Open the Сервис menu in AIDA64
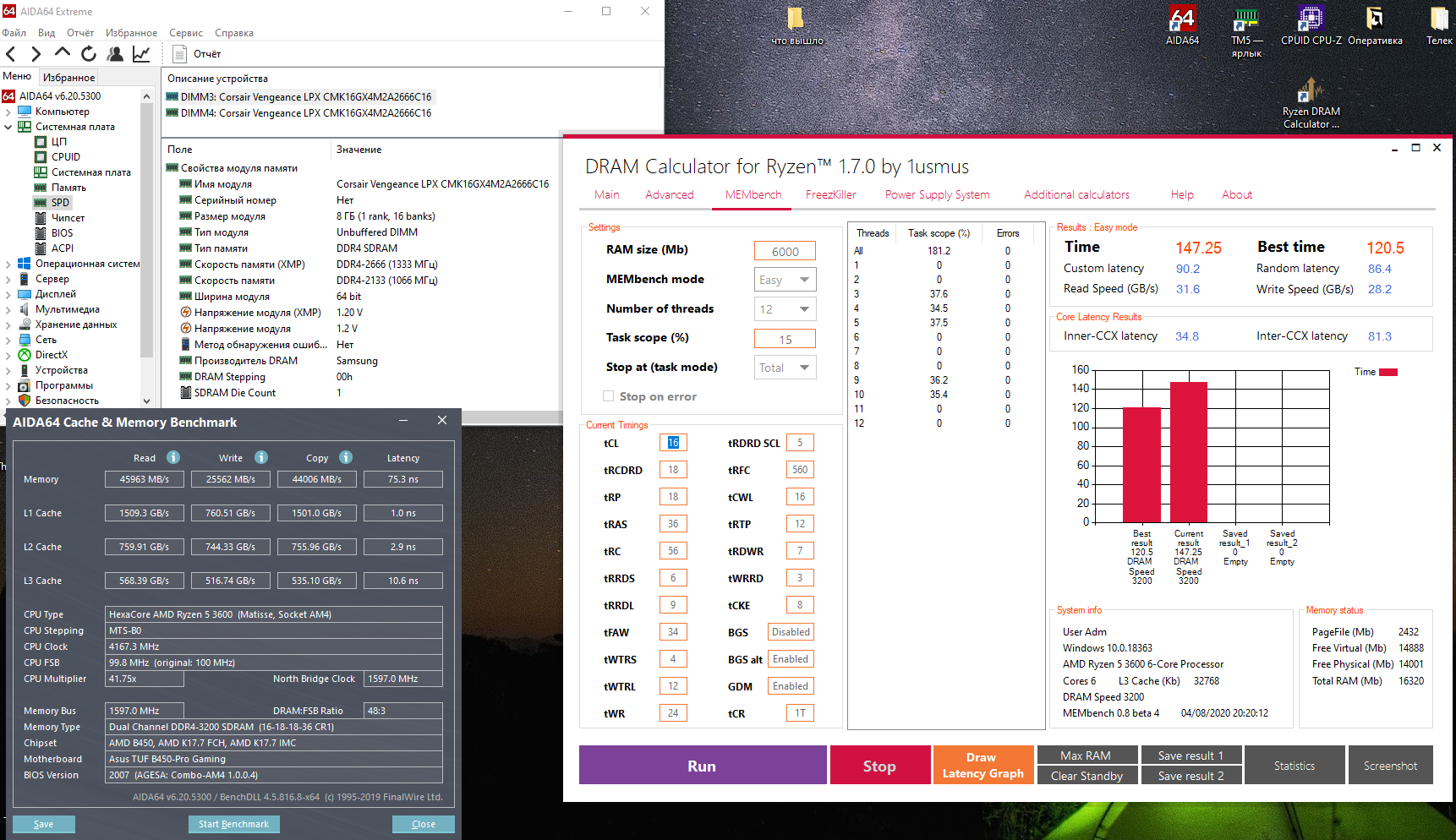The height and width of the screenshot is (840, 1456). pyautogui.click(x=186, y=33)
